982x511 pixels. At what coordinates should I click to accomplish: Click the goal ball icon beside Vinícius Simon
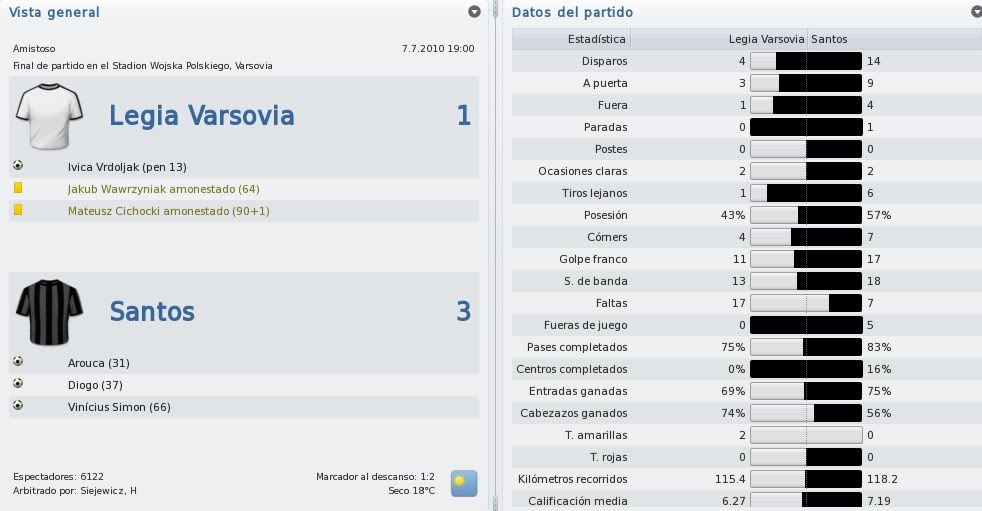[x=18, y=405]
